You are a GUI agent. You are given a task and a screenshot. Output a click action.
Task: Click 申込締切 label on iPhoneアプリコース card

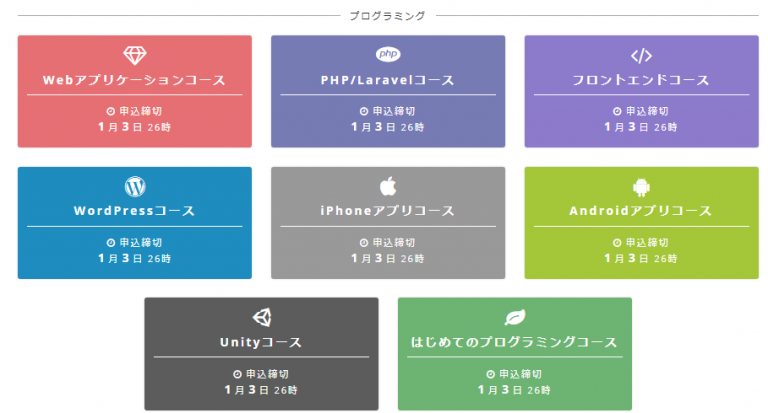click(394, 243)
